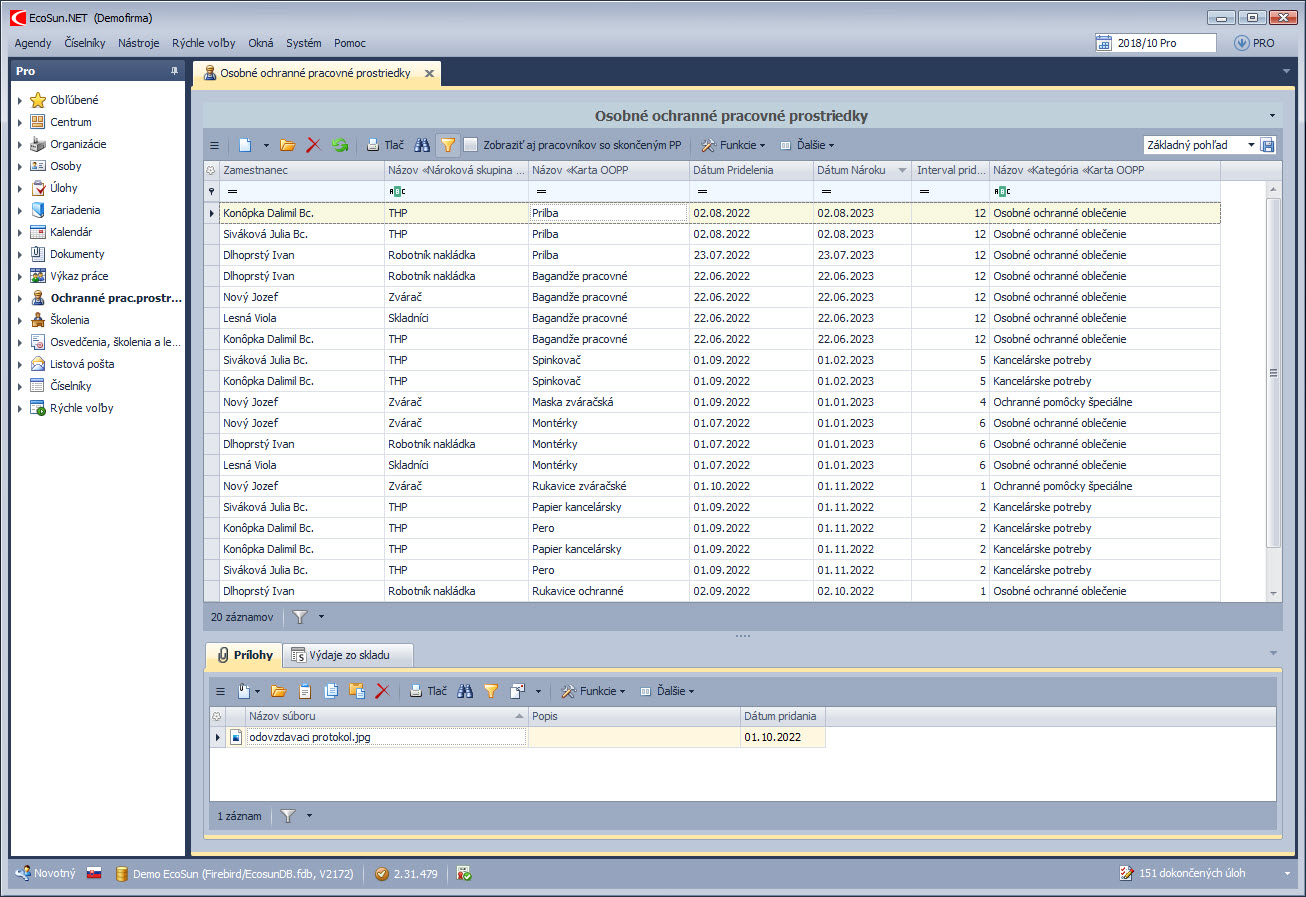The height and width of the screenshot is (897, 1306).
Task: Click the red X delete icon in main toolbar
Action: click(313, 145)
